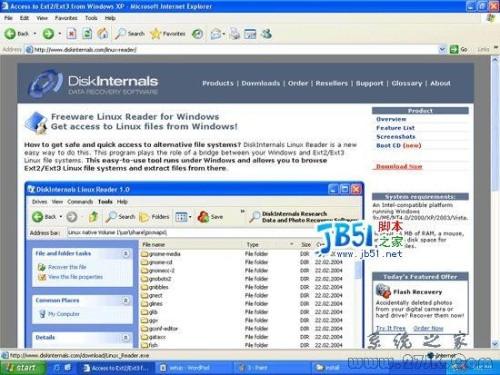The height and width of the screenshot is (375, 500).
Task: Open the Downloads navigation link
Action: click(261, 83)
